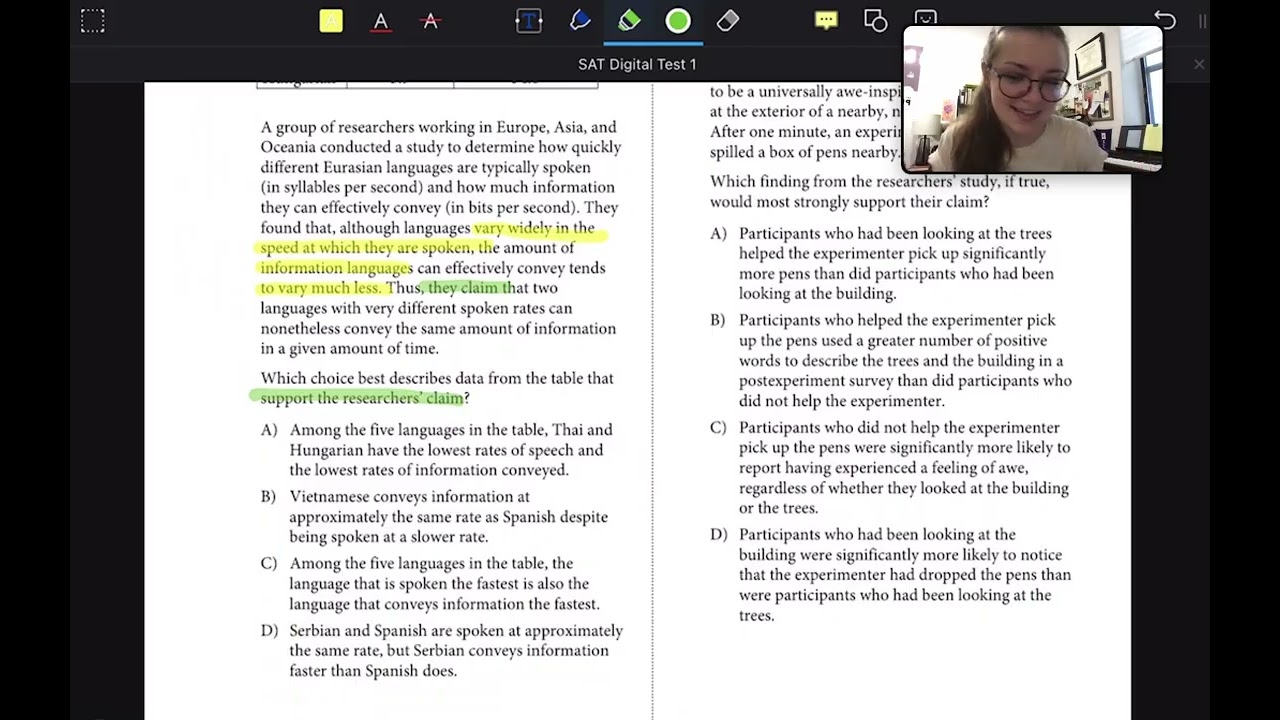1280x720 pixels.
Task: Choose the yellow text highlight tool
Action: (331, 21)
